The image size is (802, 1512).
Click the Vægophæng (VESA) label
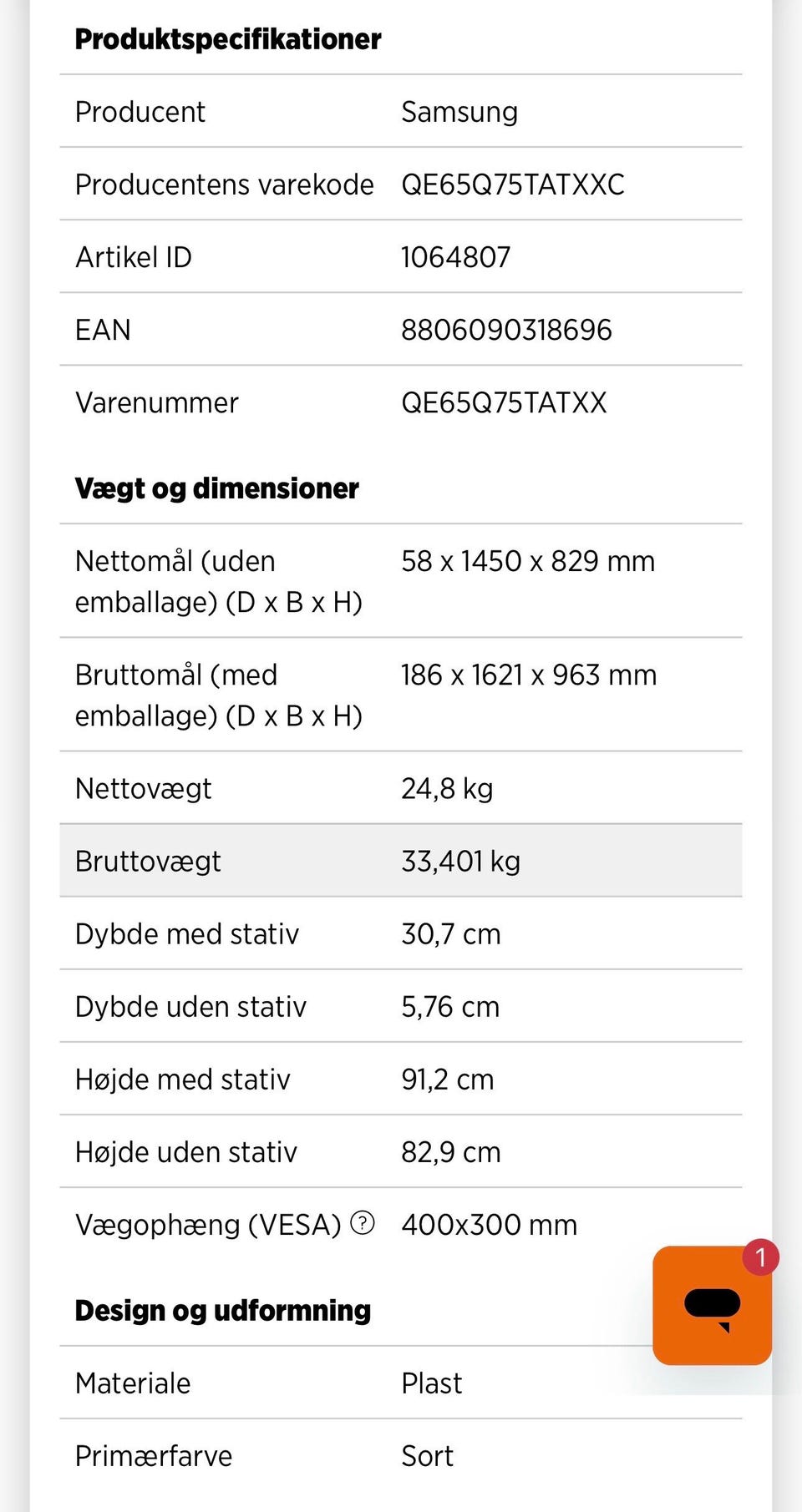(x=209, y=1225)
